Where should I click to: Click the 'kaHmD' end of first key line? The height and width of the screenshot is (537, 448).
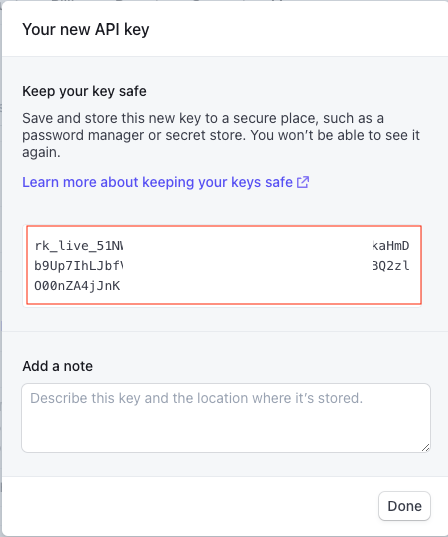[x=391, y=246]
